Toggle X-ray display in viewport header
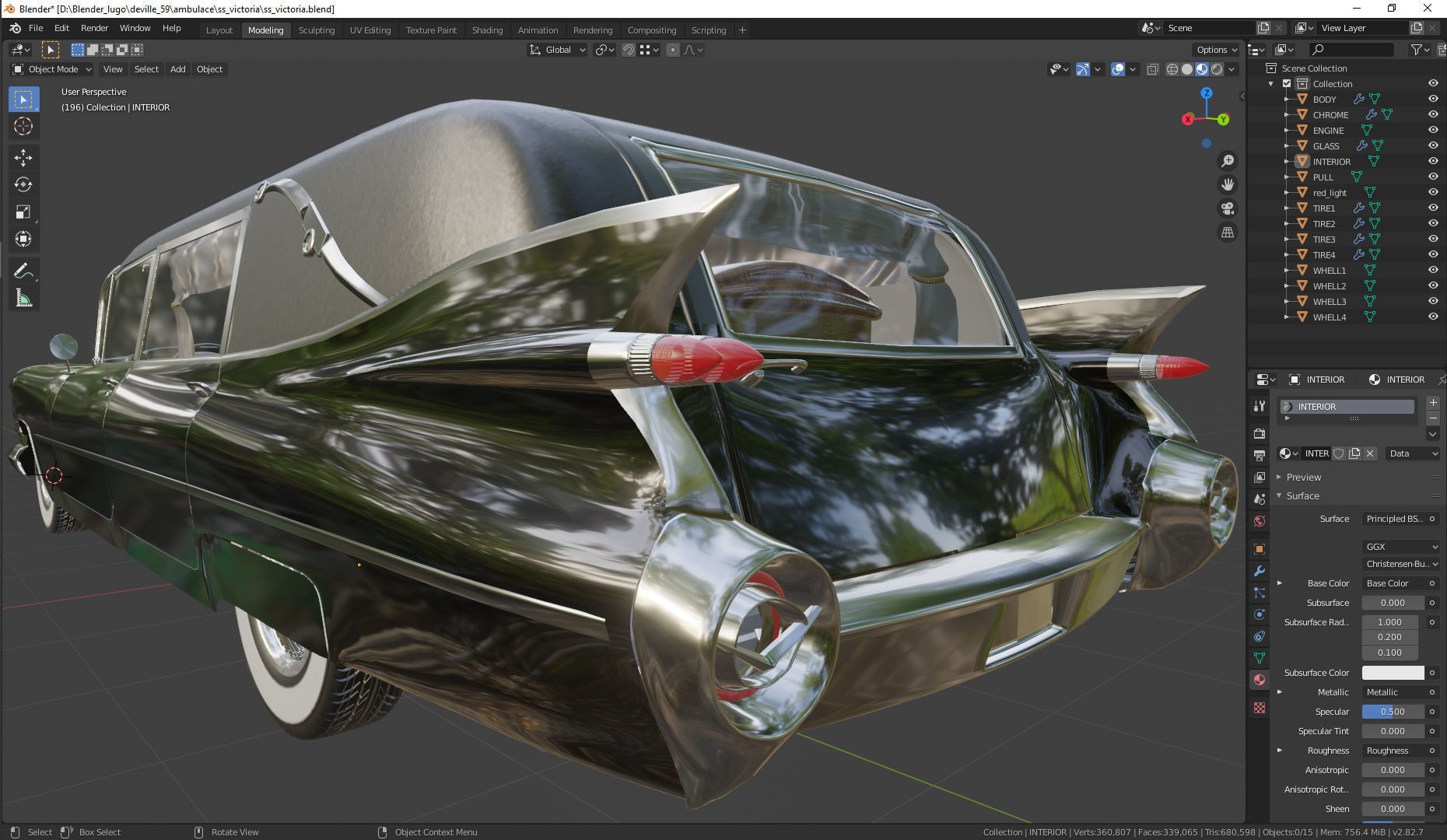This screenshot has width=1447, height=840. click(x=1153, y=69)
